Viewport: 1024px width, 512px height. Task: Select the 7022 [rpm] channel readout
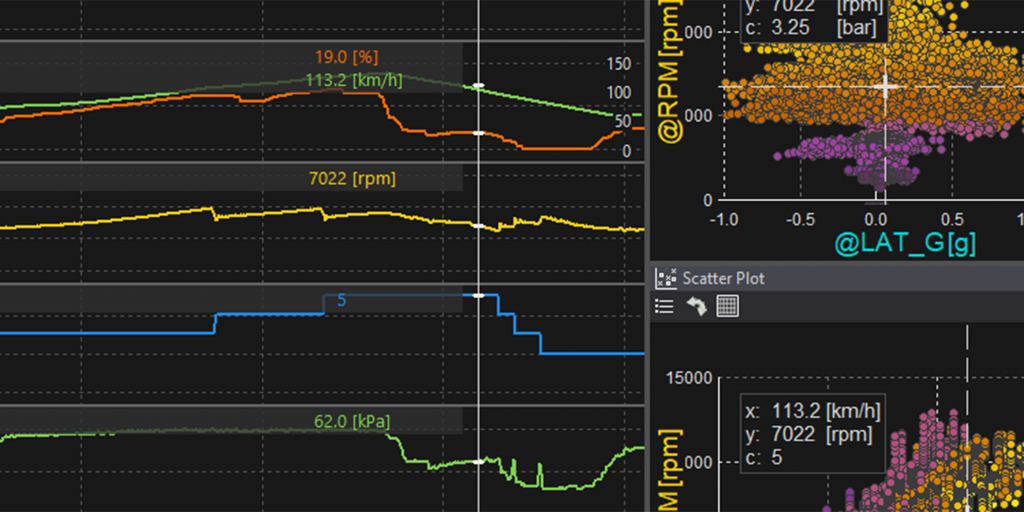[352, 179]
